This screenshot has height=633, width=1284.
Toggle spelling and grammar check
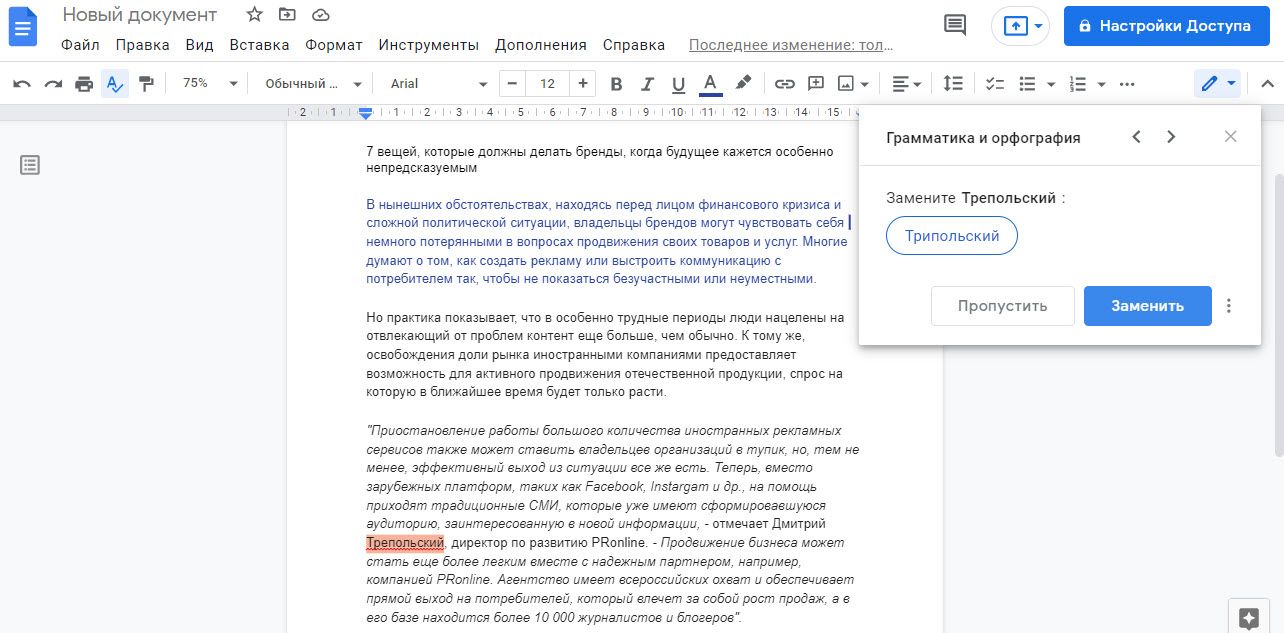click(115, 84)
